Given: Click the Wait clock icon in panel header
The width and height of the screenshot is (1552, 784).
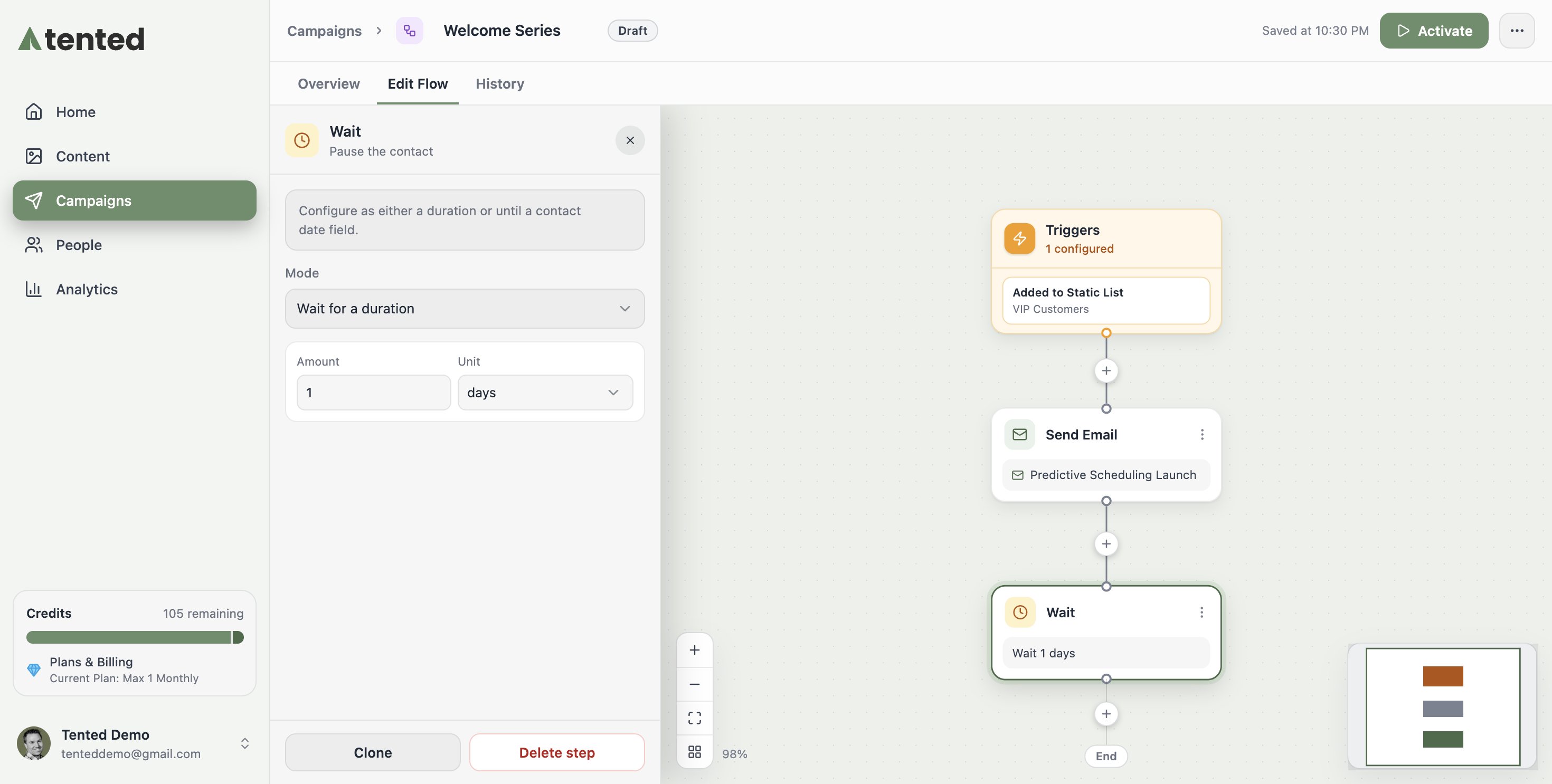Looking at the screenshot, I should point(302,140).
